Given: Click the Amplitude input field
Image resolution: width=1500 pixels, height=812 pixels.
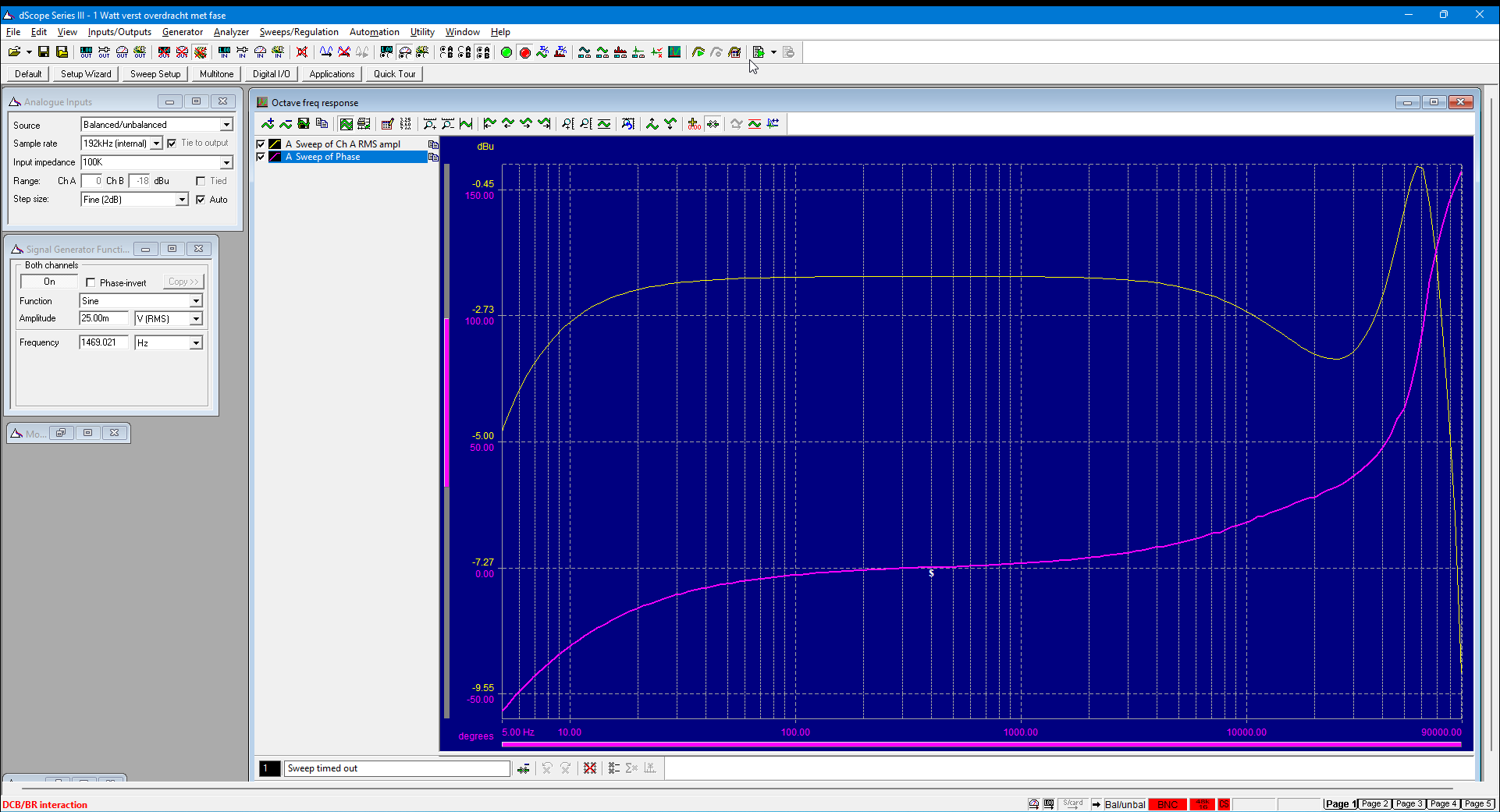Looking at the screenshot, I should (104, 318).
